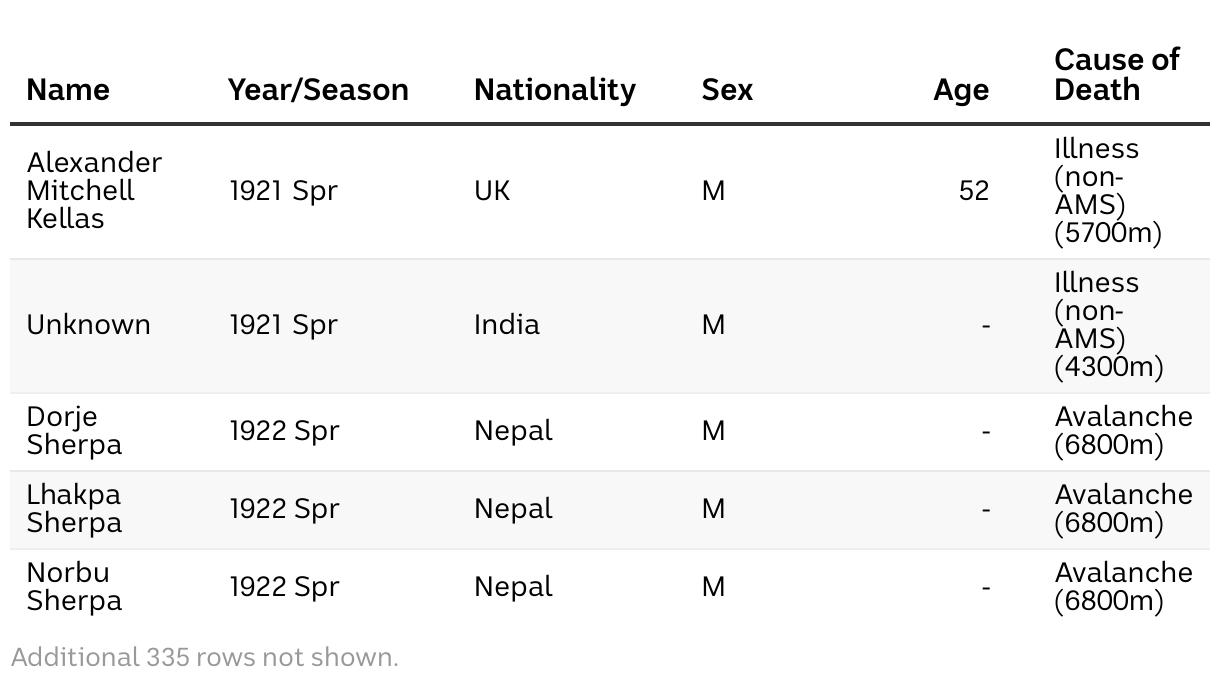Select 1922 Spr in Dorje Sherpa row
This screenshot has height=682, width=1220.
(x=284, y=431)
